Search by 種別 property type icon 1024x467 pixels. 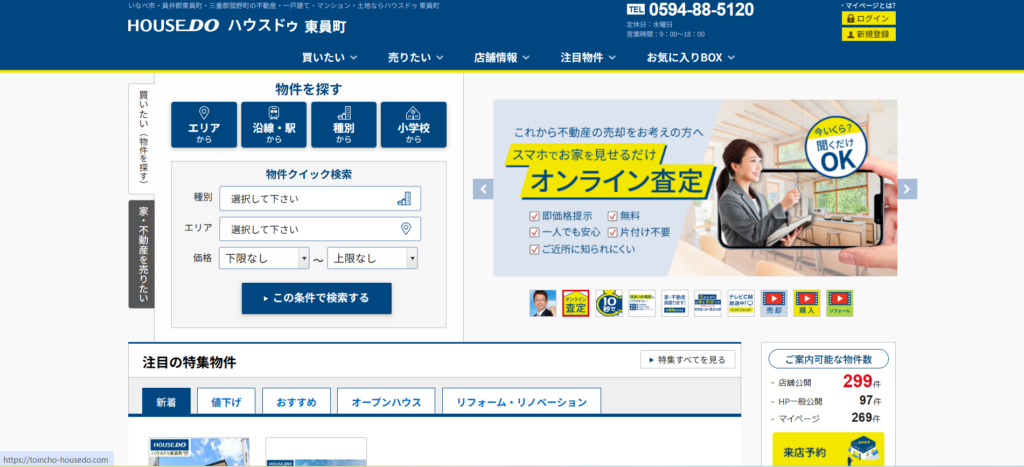pos(344,125)
